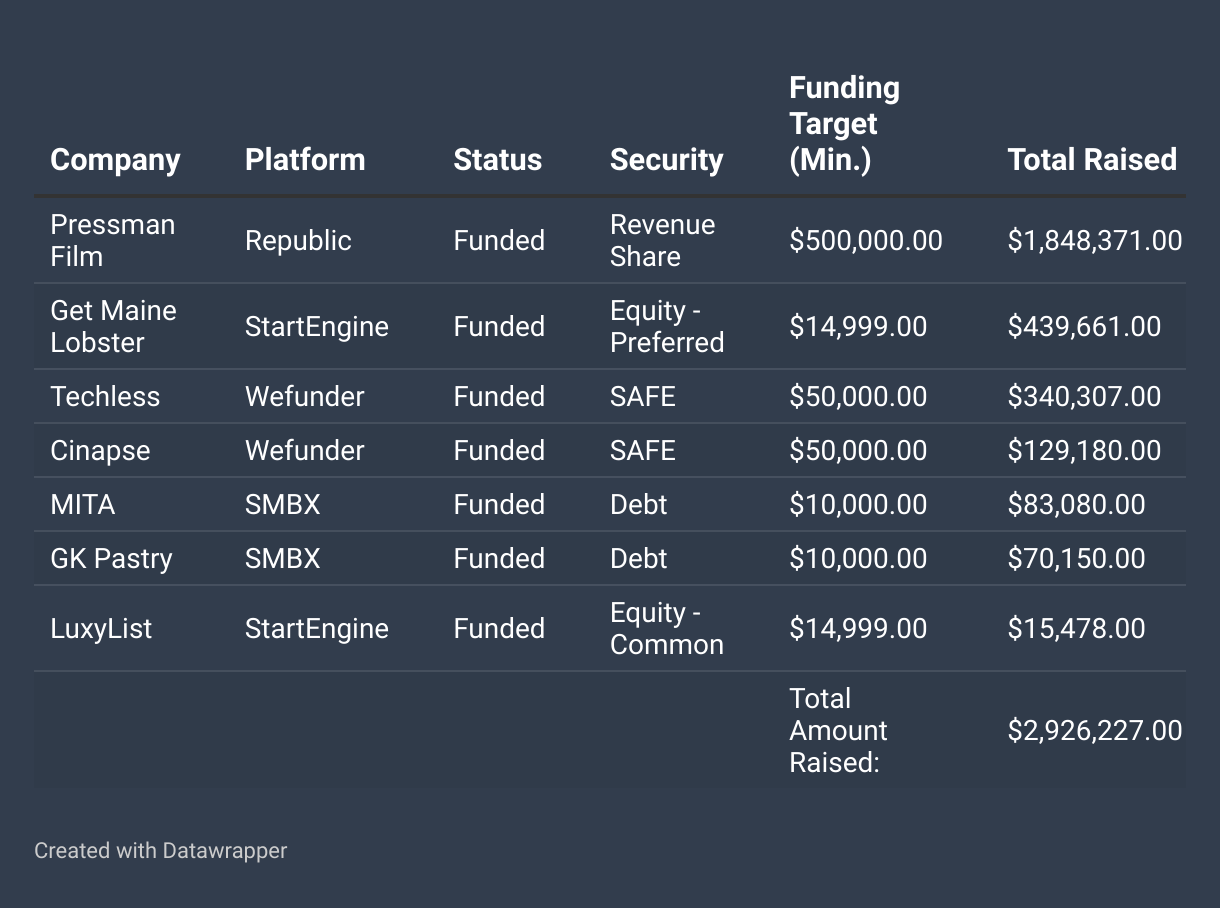Select the LuxyList company cell
This screenshot has width=1220, height=908.
101,629
